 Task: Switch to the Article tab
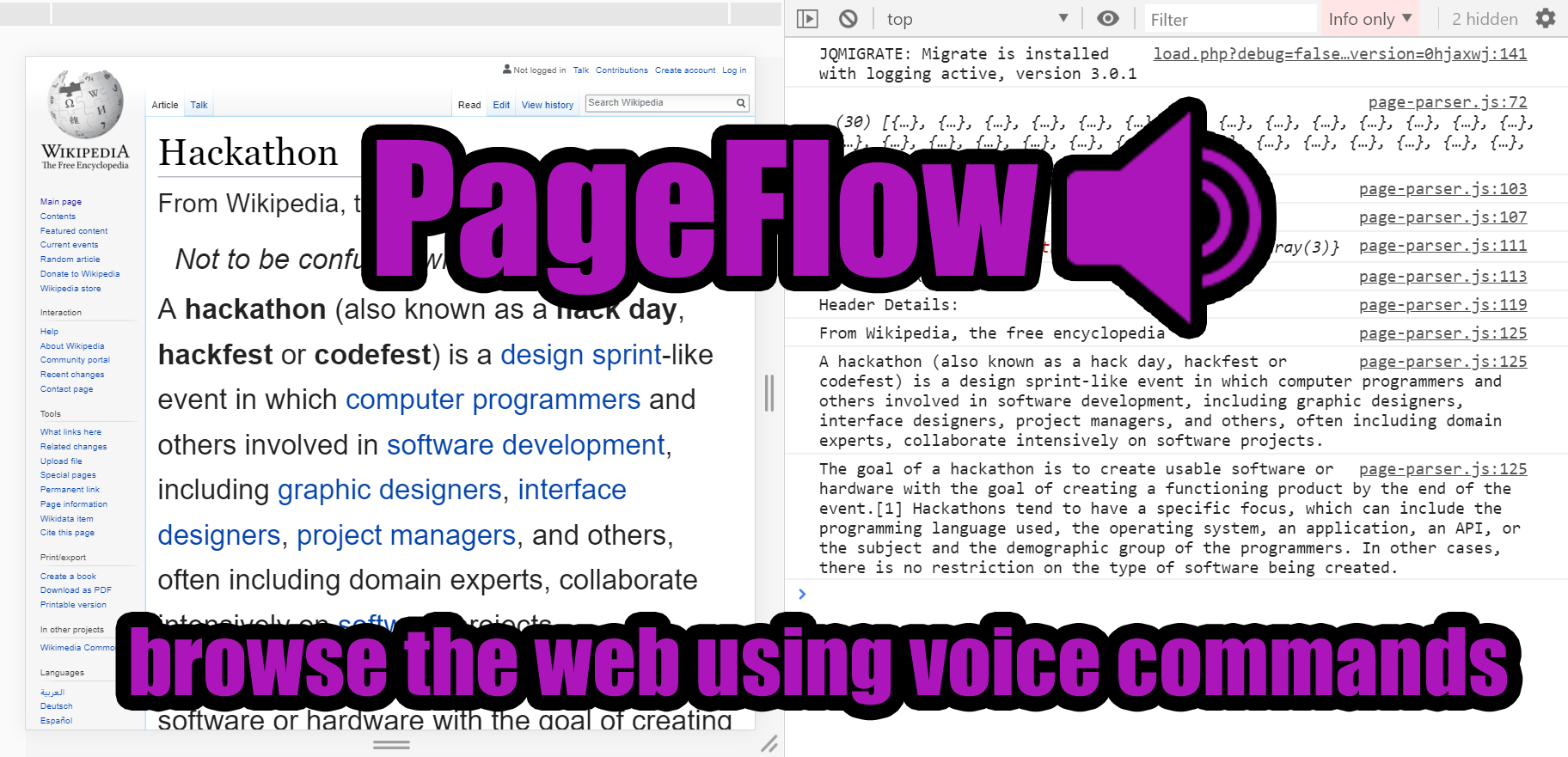pyautogui.click(x=165, y=105)
